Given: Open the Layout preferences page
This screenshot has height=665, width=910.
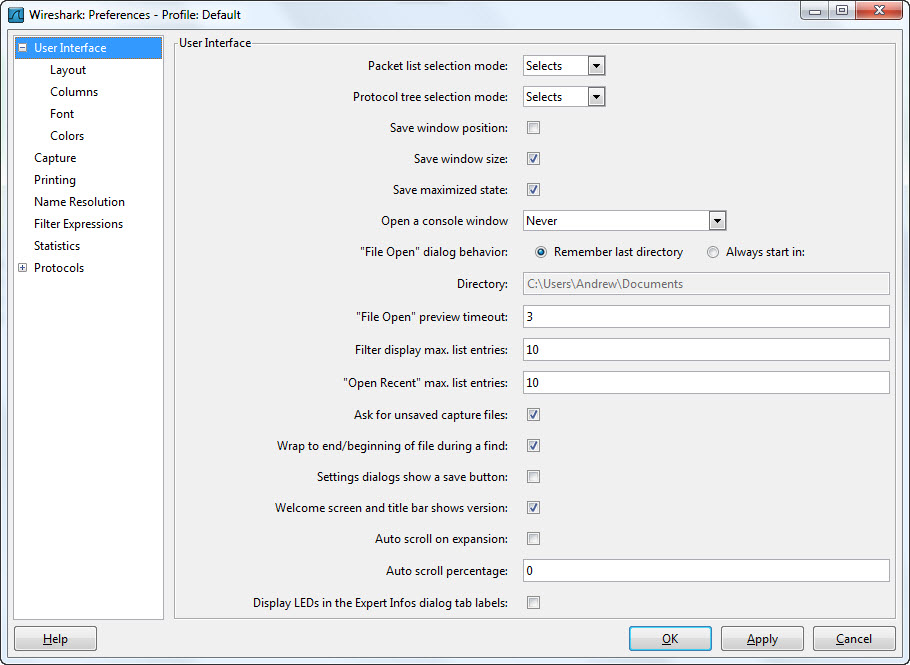Looking at the screenshot, I should tap(68, 70).
